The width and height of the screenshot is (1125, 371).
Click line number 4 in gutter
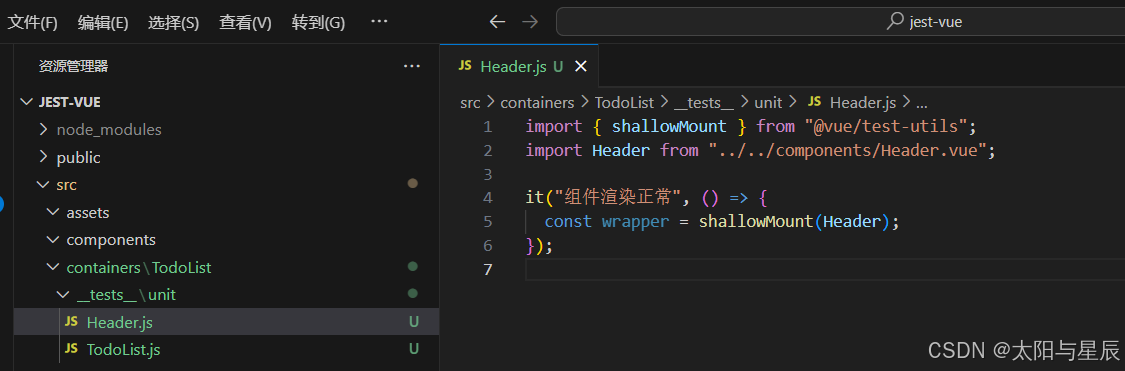[x=488, y=198]
